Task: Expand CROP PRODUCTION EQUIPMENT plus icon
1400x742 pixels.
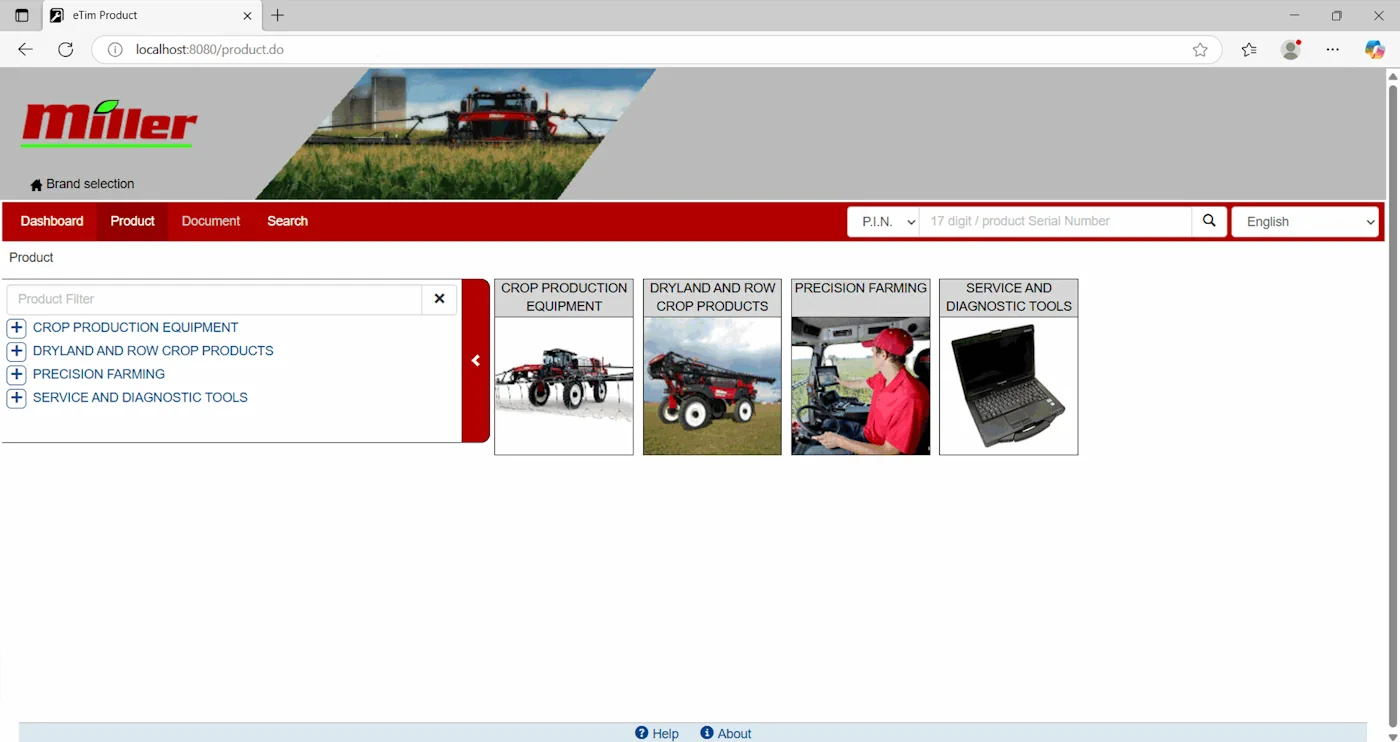Action: (16, 328)
